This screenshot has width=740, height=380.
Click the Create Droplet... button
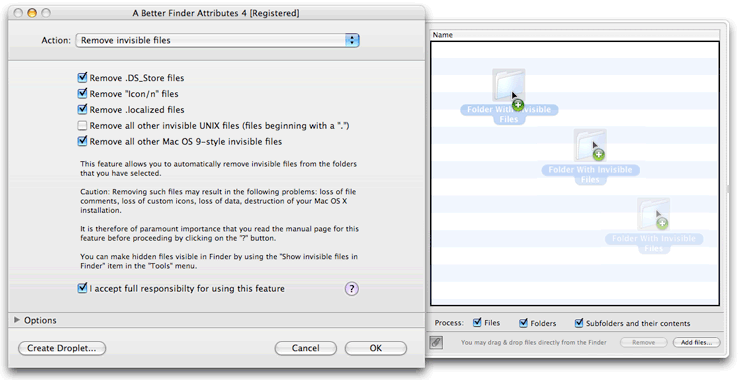62,348
